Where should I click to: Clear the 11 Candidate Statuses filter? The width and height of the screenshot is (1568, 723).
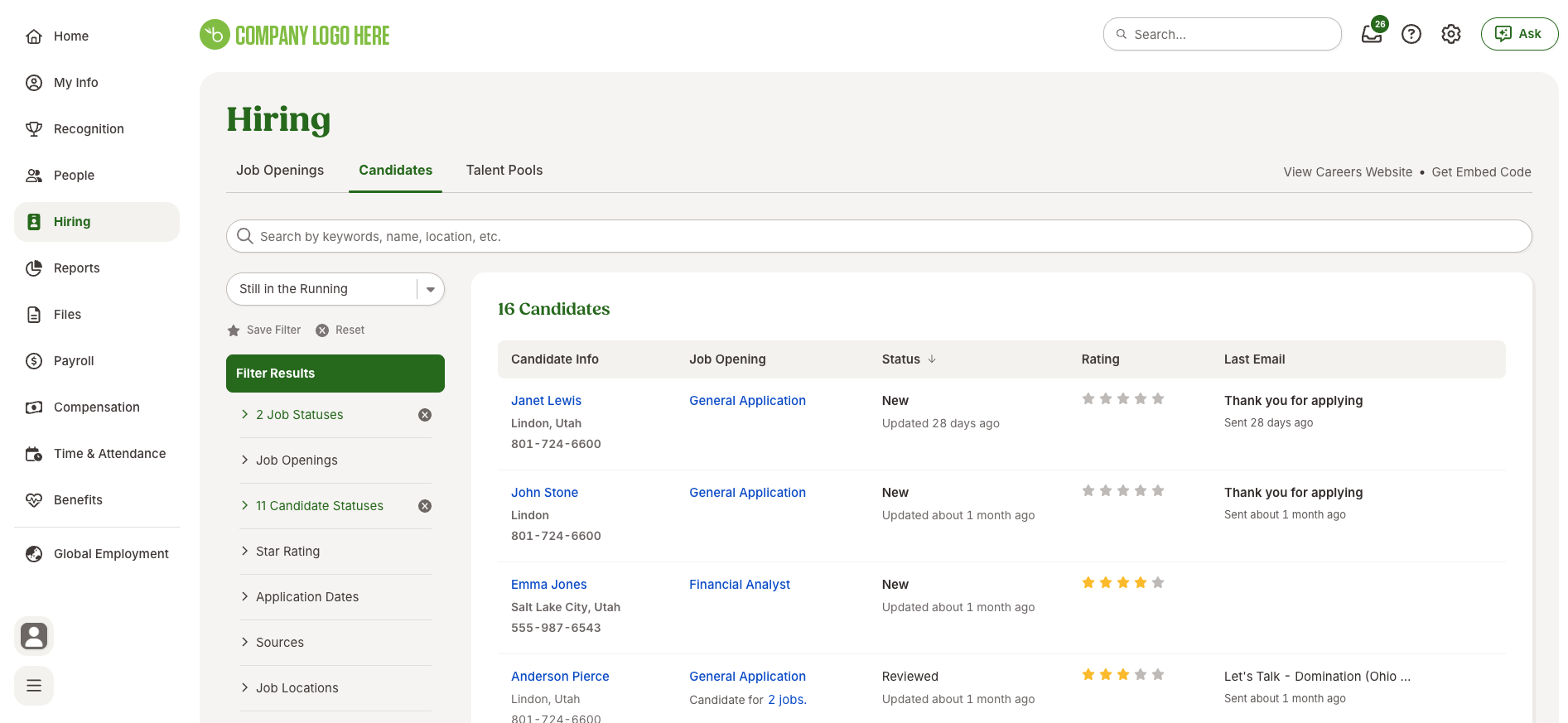click(425, 506)
